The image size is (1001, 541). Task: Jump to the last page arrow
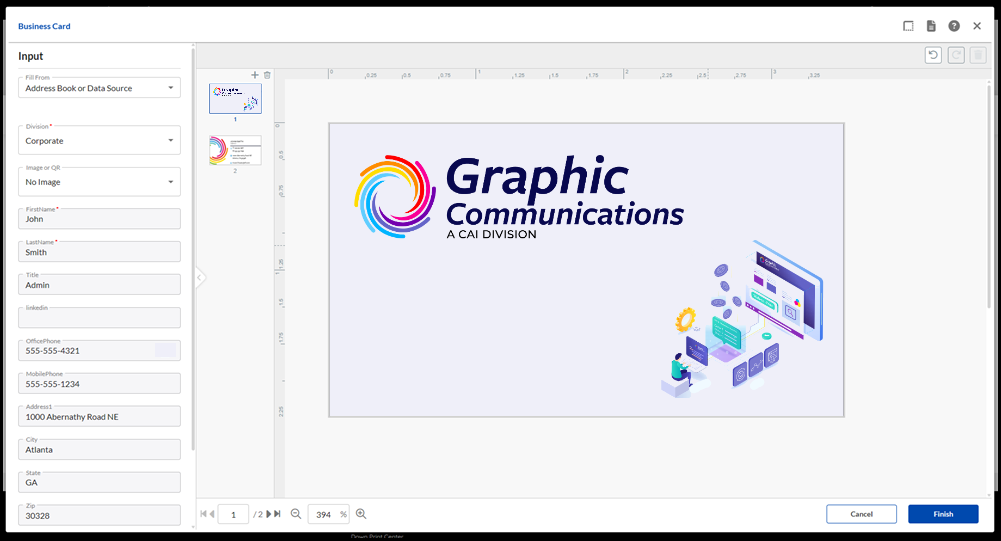coord(277,514)
